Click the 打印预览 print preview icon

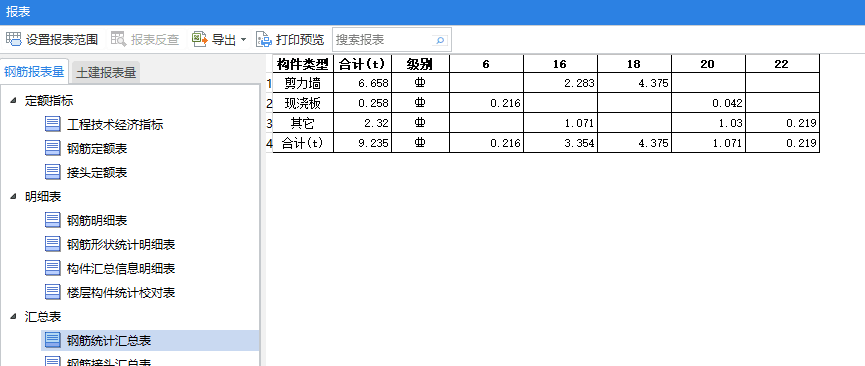point(264,39)
